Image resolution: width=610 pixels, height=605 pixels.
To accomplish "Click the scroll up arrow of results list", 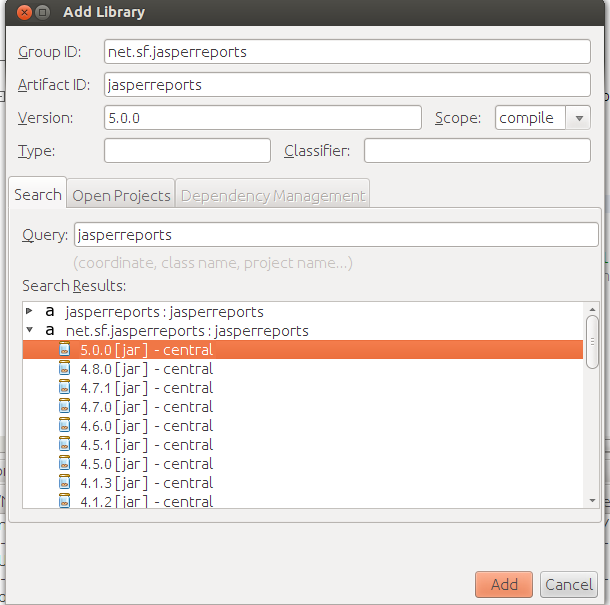I will (x=592, y=309).
